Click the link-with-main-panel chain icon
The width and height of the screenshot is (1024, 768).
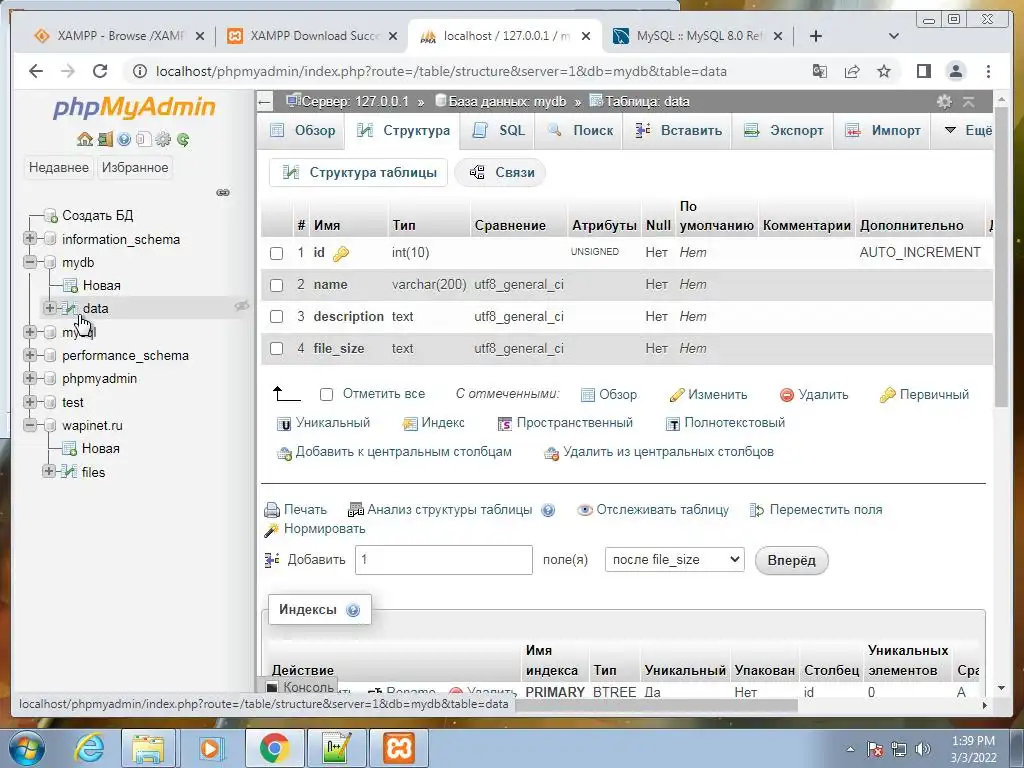[223, 193]
